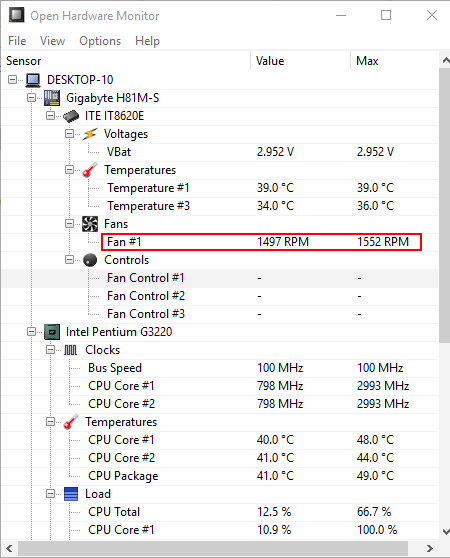Open the File menu
This screenshot has width=450, height=558.
coord(17,41)
